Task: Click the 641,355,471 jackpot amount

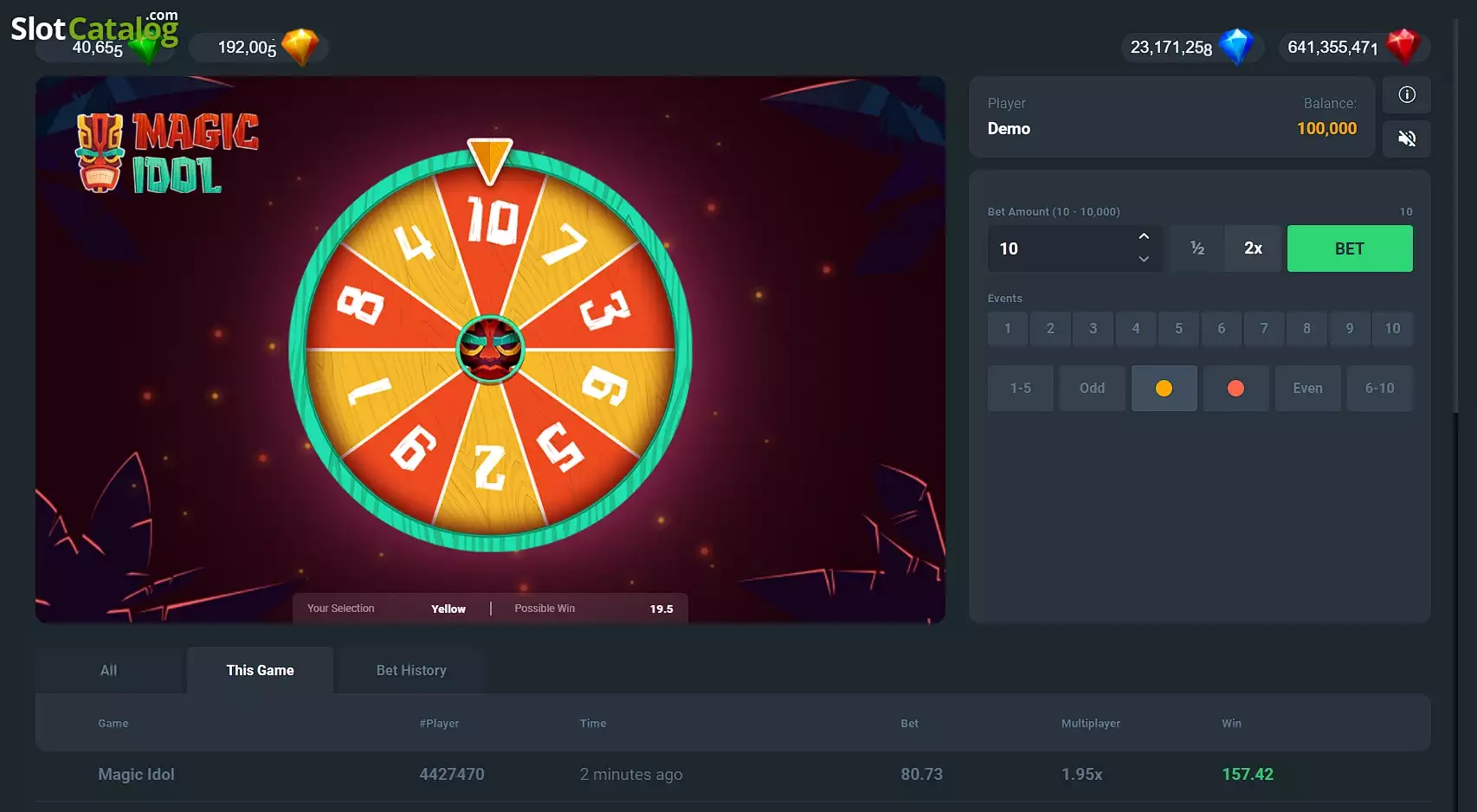Action: 1332,48
